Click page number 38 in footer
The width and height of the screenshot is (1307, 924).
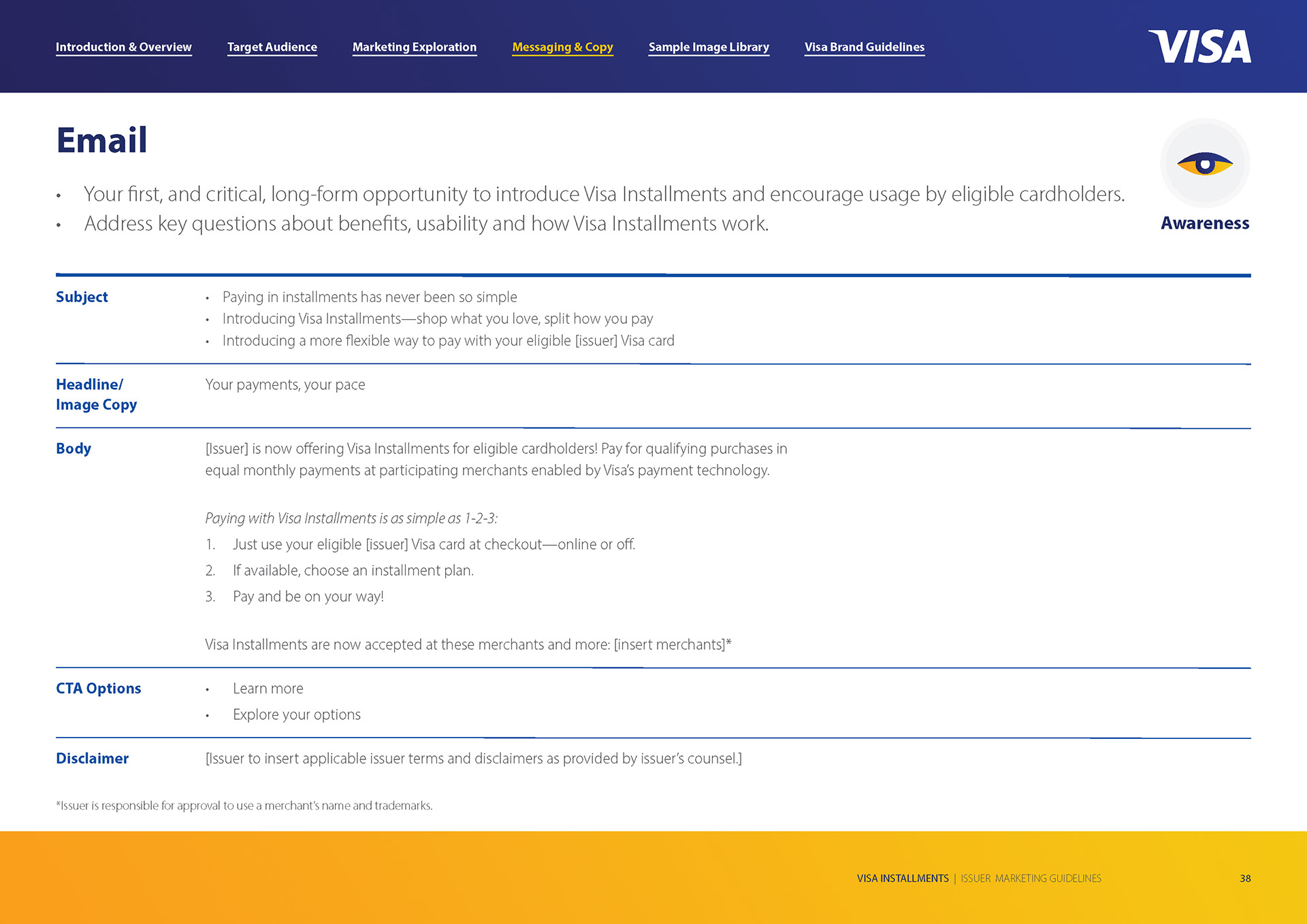pos(1245,878)
